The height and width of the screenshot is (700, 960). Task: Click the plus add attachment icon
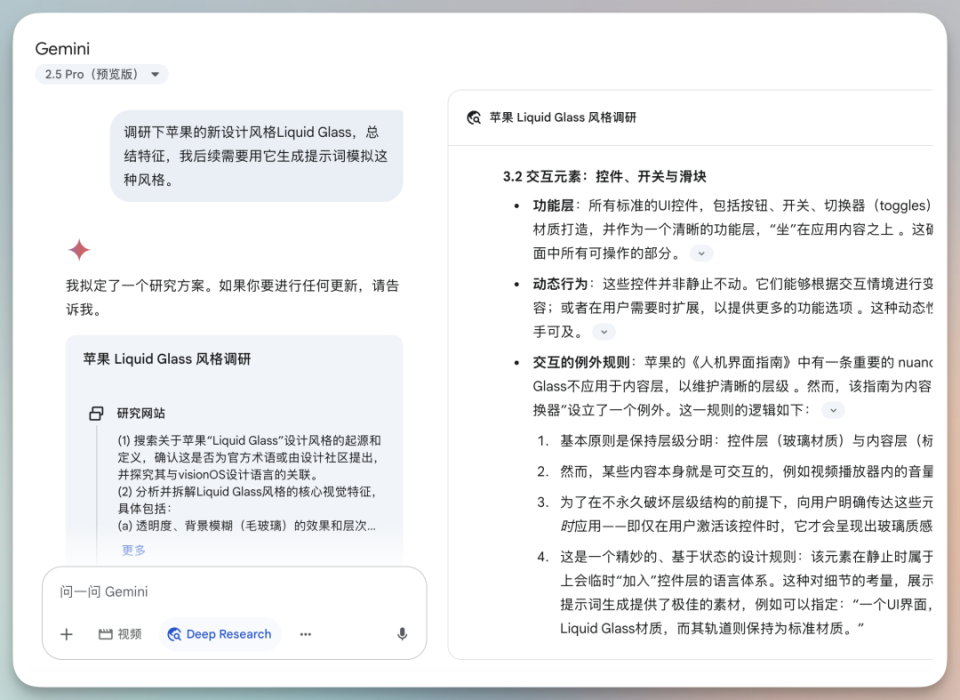67,634
